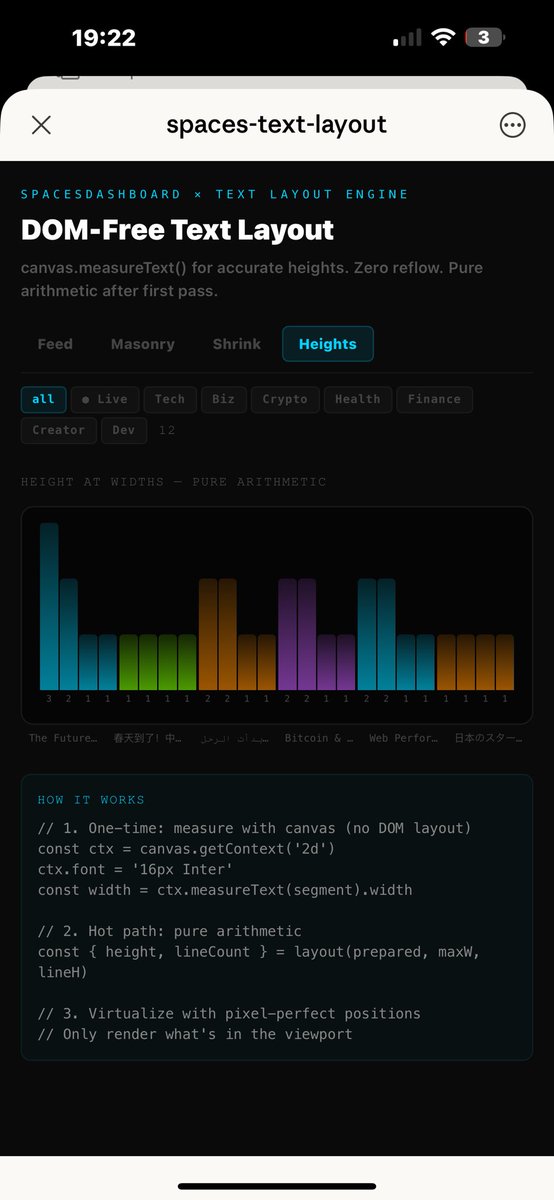This screenshot has height=1200, width=554.
Task: Toggle the Tech filter chip
Action: coord(170,399)
